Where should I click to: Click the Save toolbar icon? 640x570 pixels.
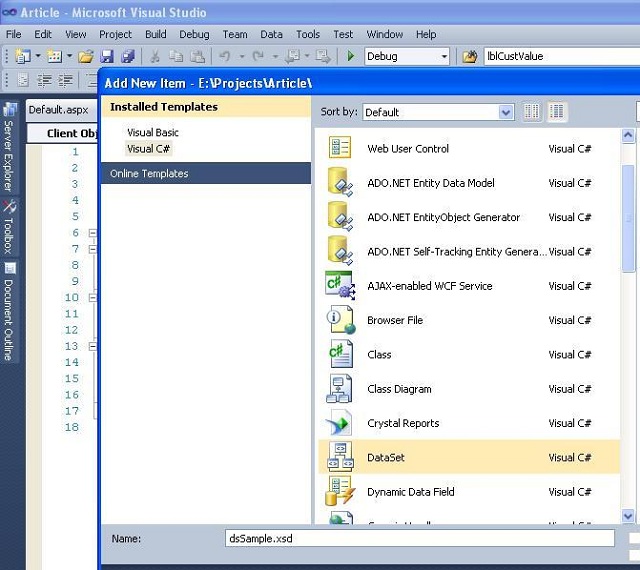[107, 57]
